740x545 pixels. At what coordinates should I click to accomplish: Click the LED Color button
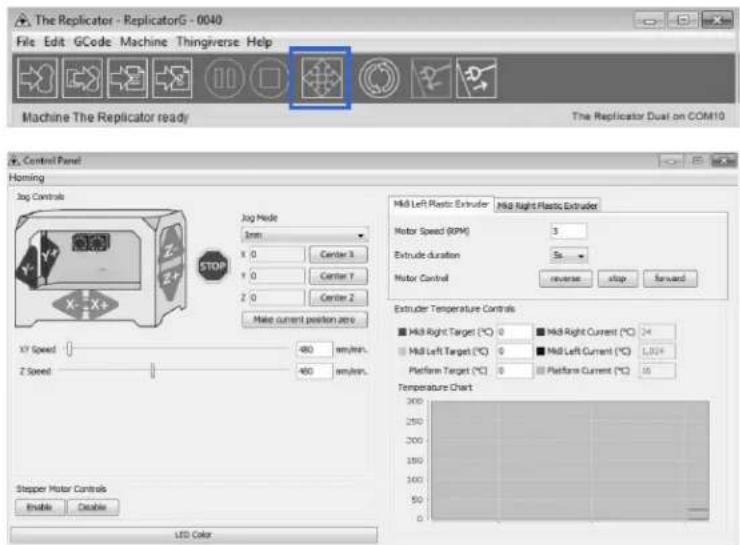click(193, 535)
